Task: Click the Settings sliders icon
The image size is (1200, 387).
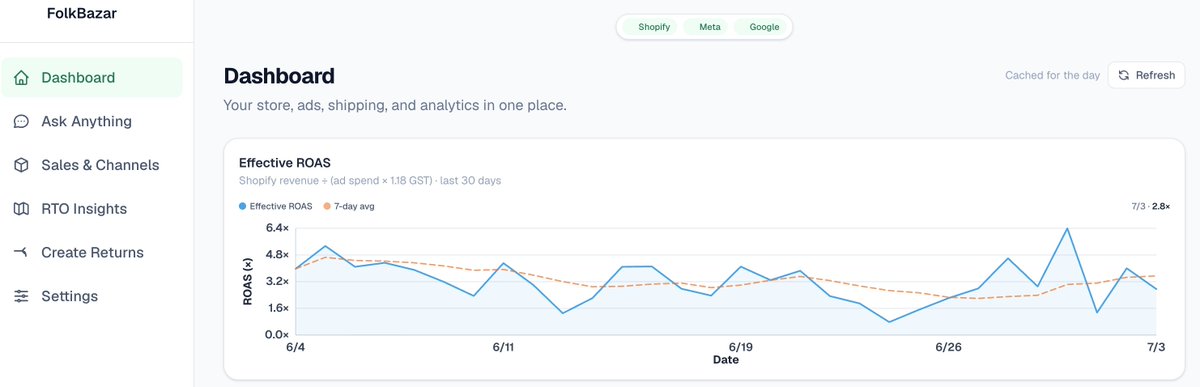Action: pyautogui.click(x=21, y=296)
